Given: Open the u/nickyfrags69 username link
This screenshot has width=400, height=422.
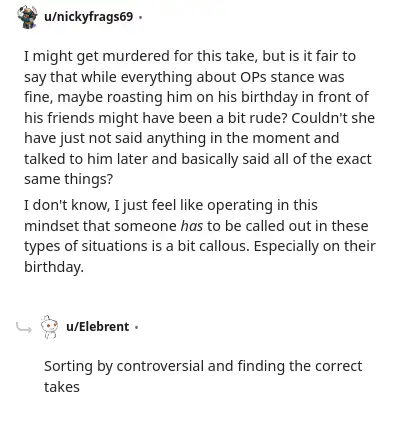Looking at the screenshot, I should (x=88, y=16).
